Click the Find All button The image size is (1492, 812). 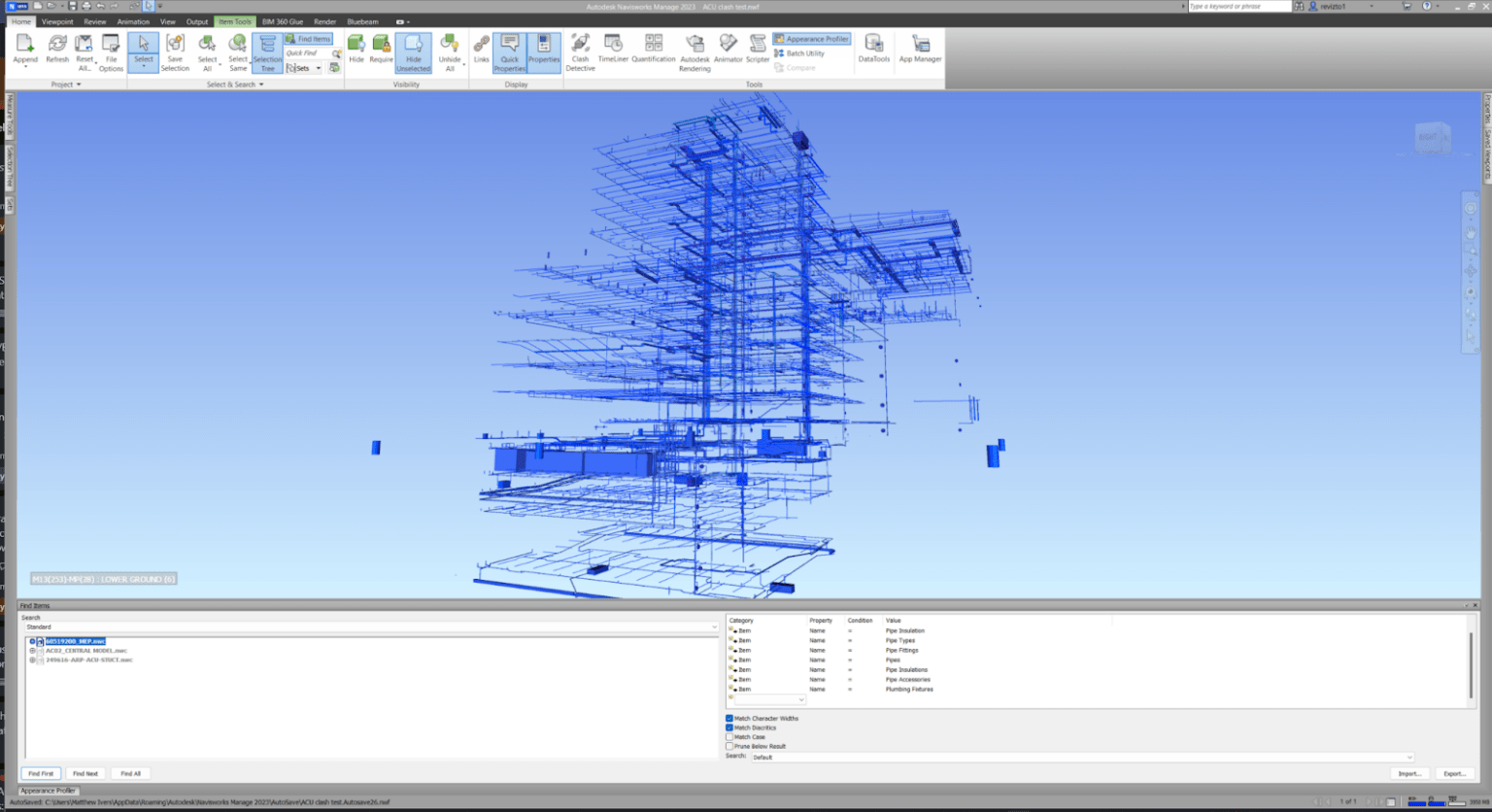tap(130, 772)
